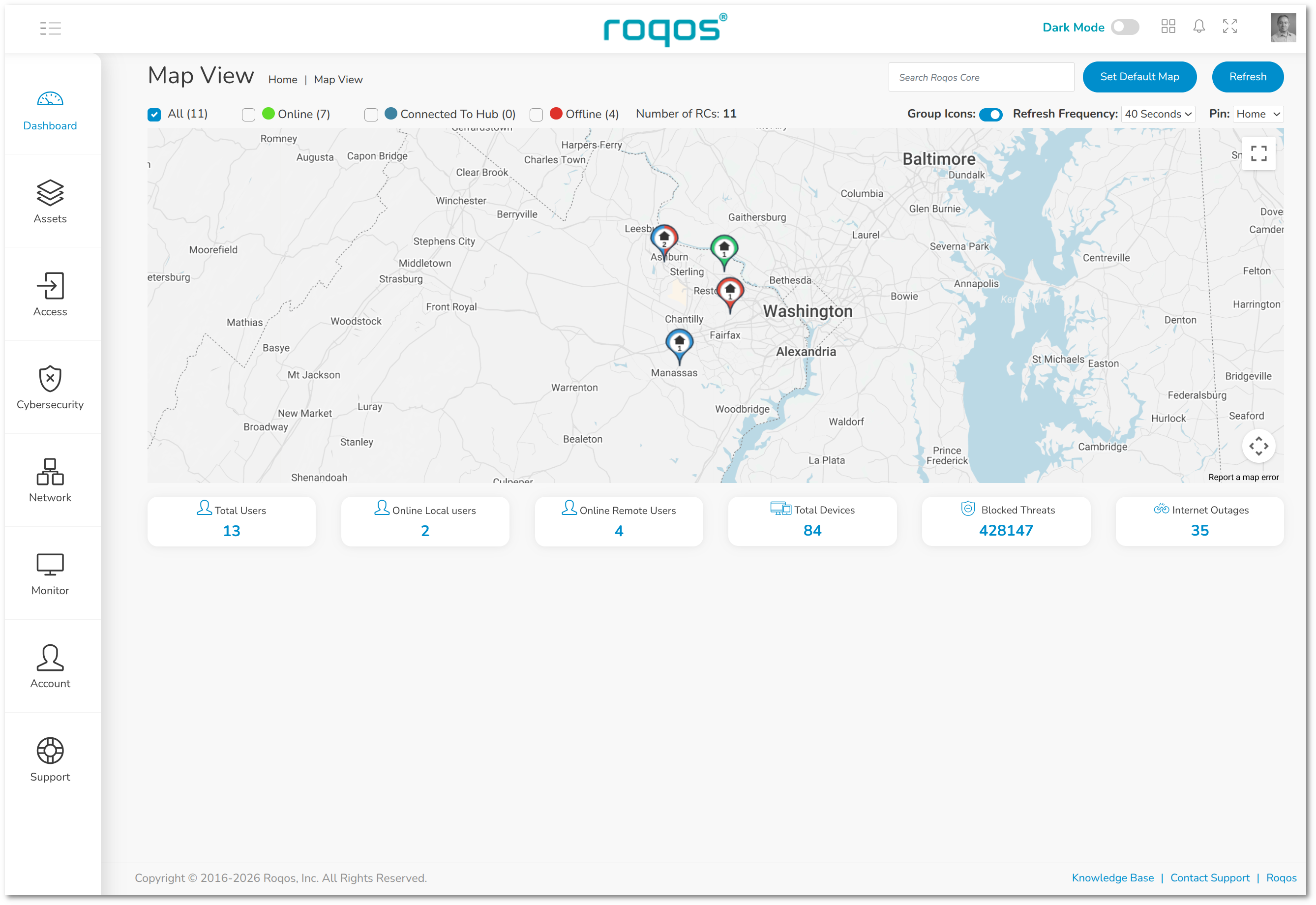Check the Online (7) checkbox

pos(248,115)
